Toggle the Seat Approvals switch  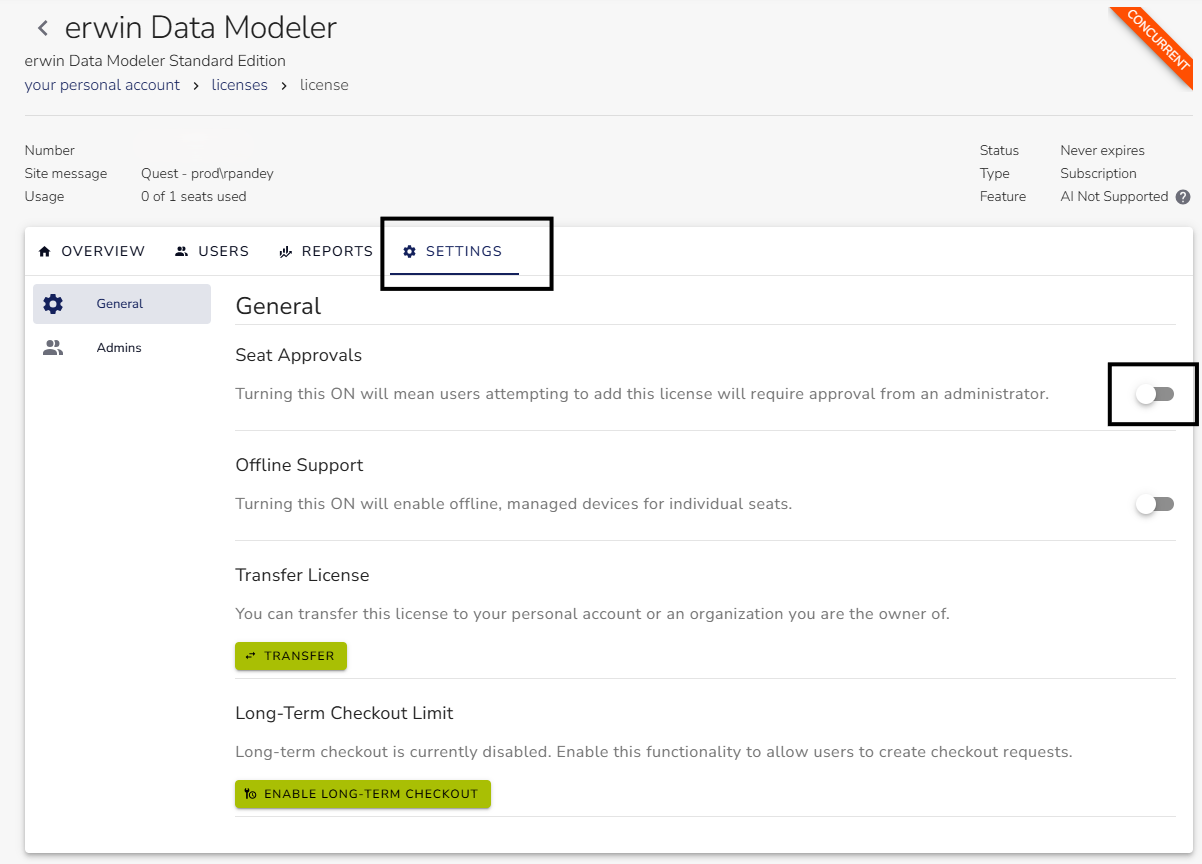[1155, 394]
